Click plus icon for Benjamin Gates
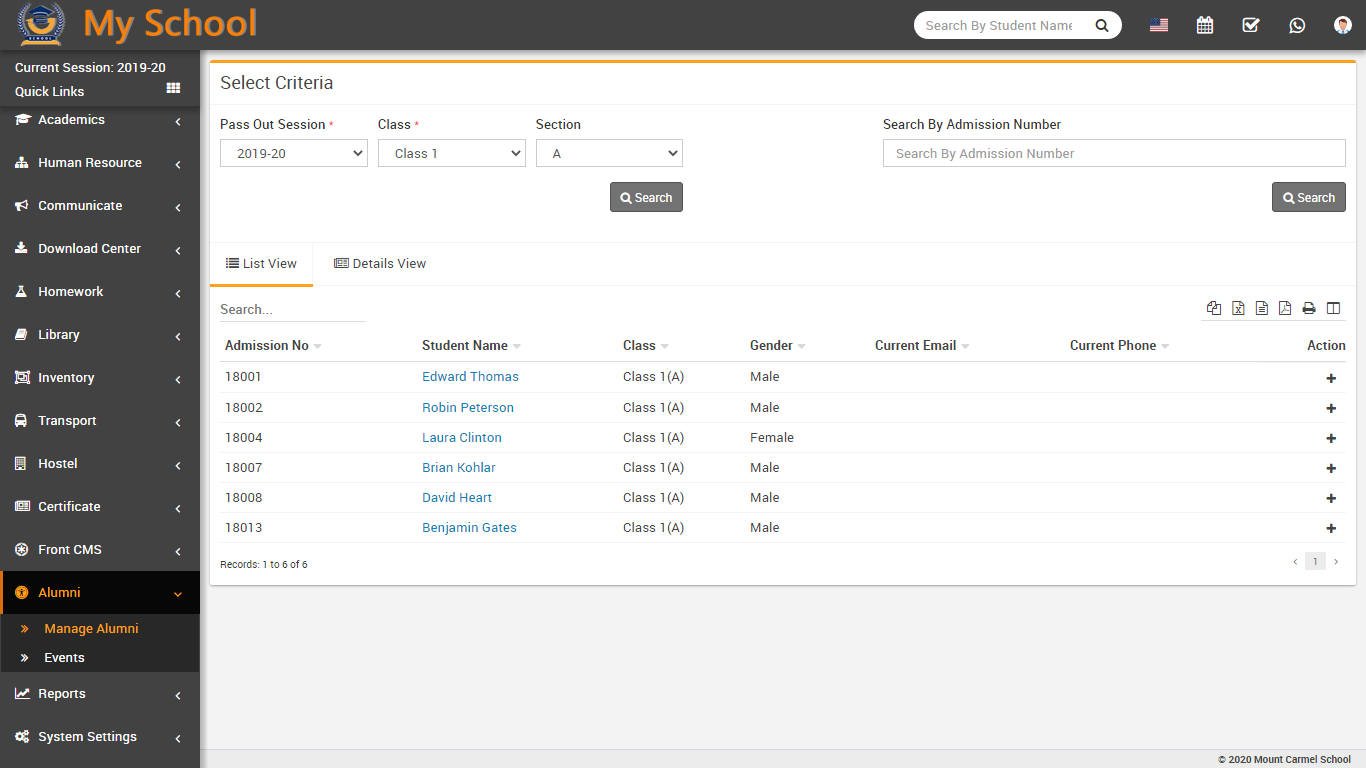Viewport: 1366px width, 768px height. pos(1331,528)
